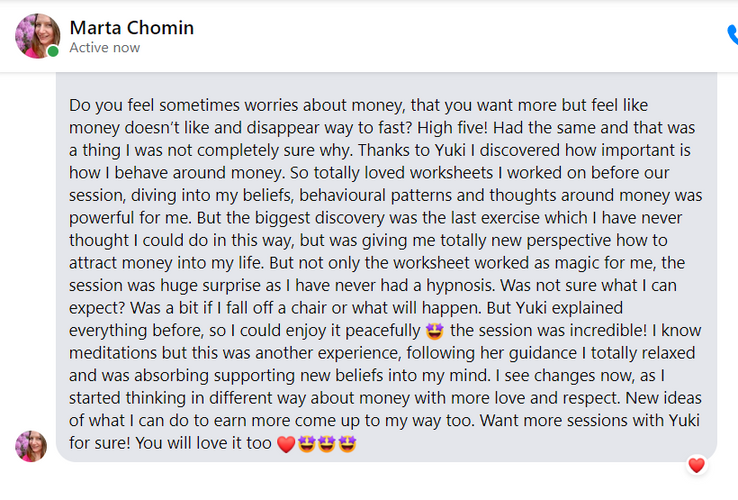Open the heart reaction badge on message
This screenshot has height=500, width=738.
click(x=697, y=465)
